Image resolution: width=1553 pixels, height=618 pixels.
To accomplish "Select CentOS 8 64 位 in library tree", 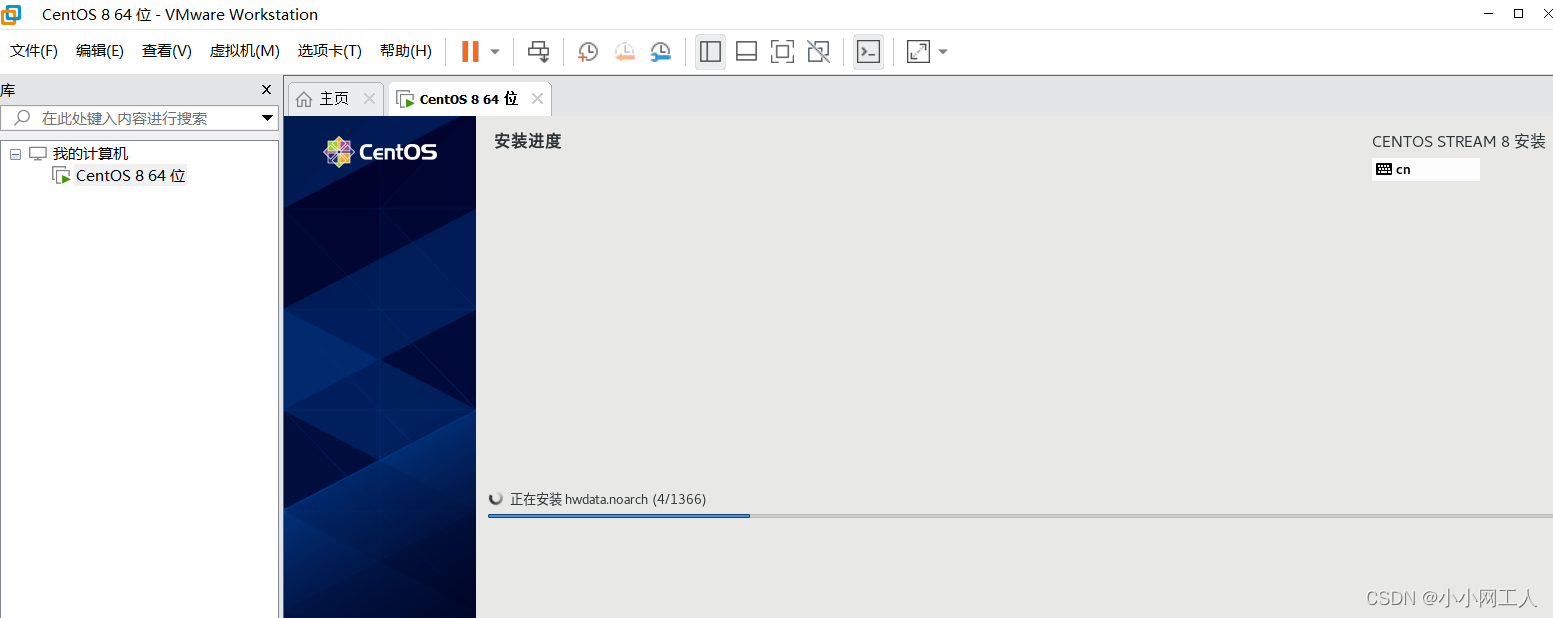I will point(131,176).
